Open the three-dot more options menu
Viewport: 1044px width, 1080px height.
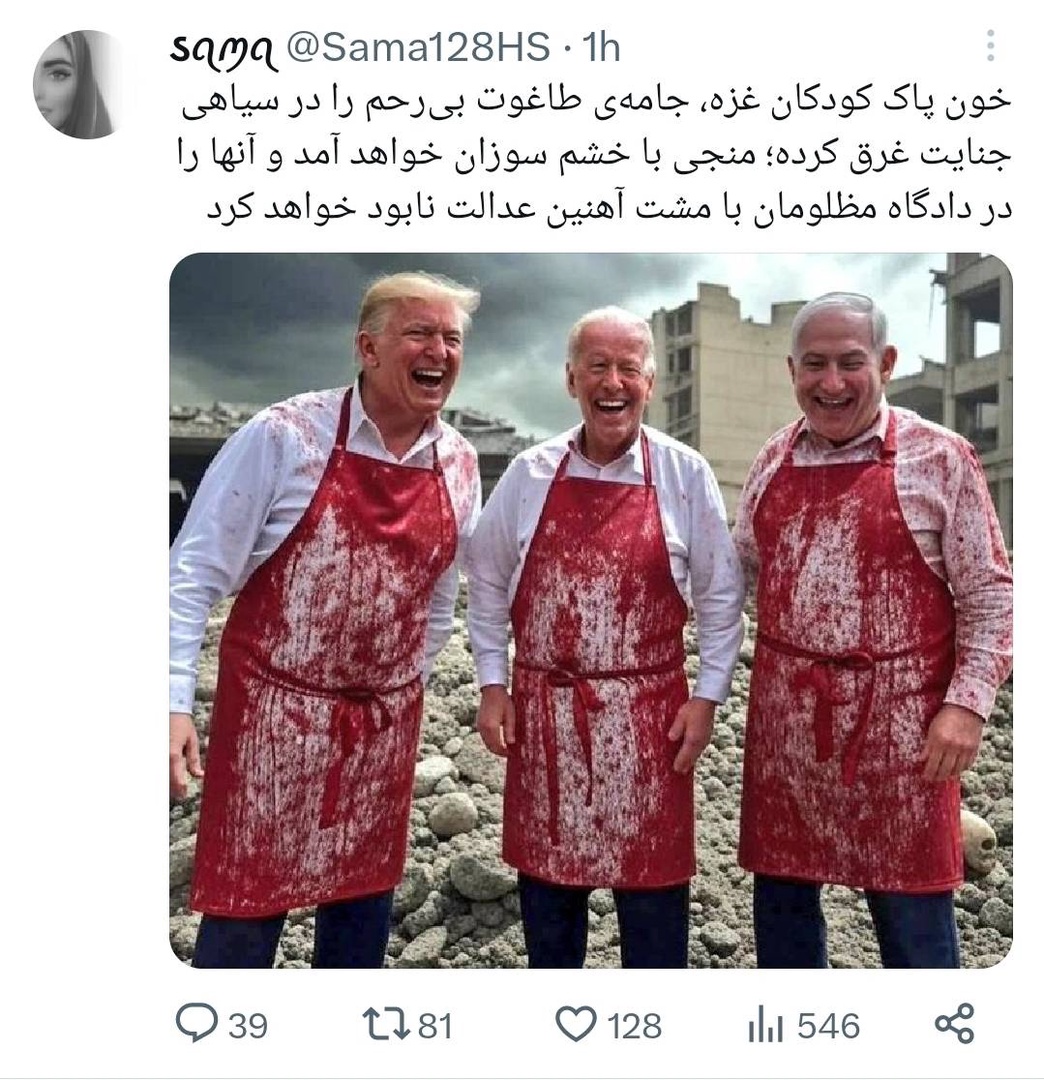(x=990, y=46)
